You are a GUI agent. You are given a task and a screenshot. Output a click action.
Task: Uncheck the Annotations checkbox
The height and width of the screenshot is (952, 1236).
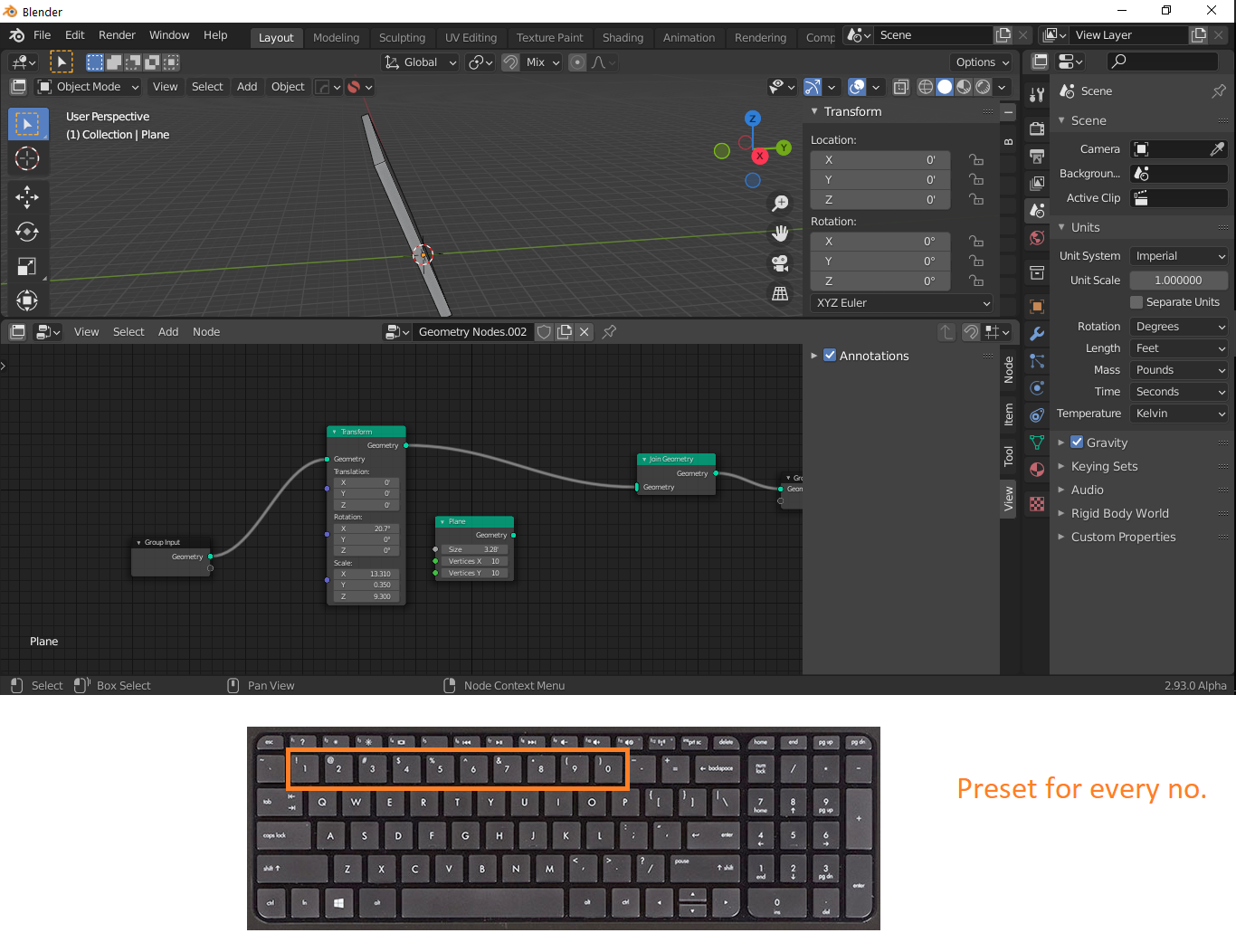(x=830, y=356)
